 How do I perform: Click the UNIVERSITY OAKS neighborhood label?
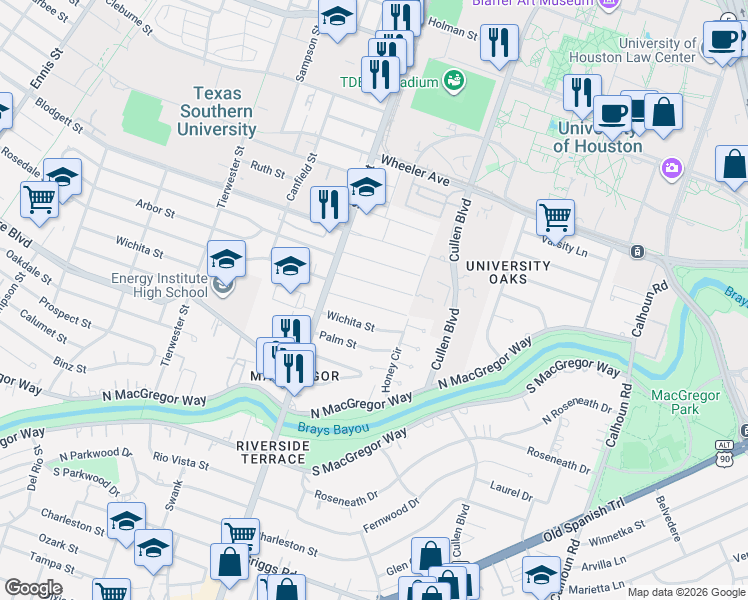508,272
